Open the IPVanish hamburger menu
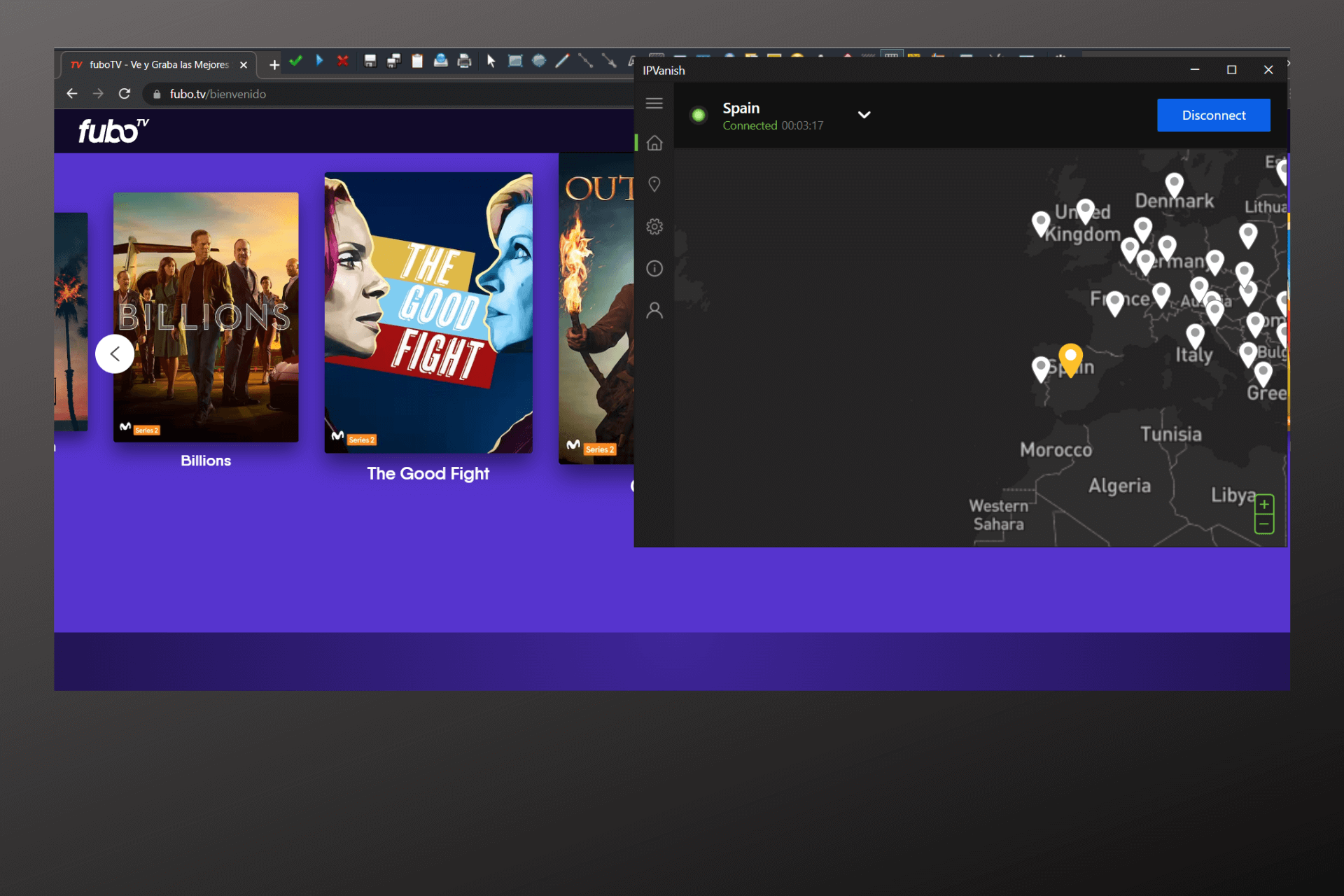 click(654, 104)
